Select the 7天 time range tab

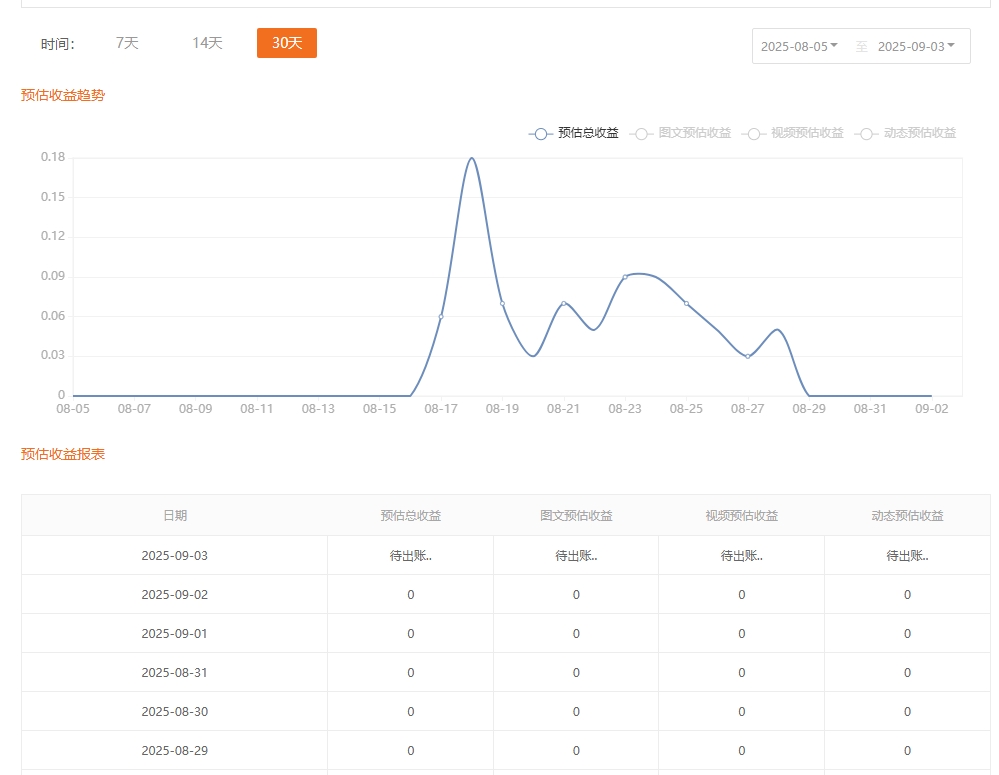[x=127, y=43]
